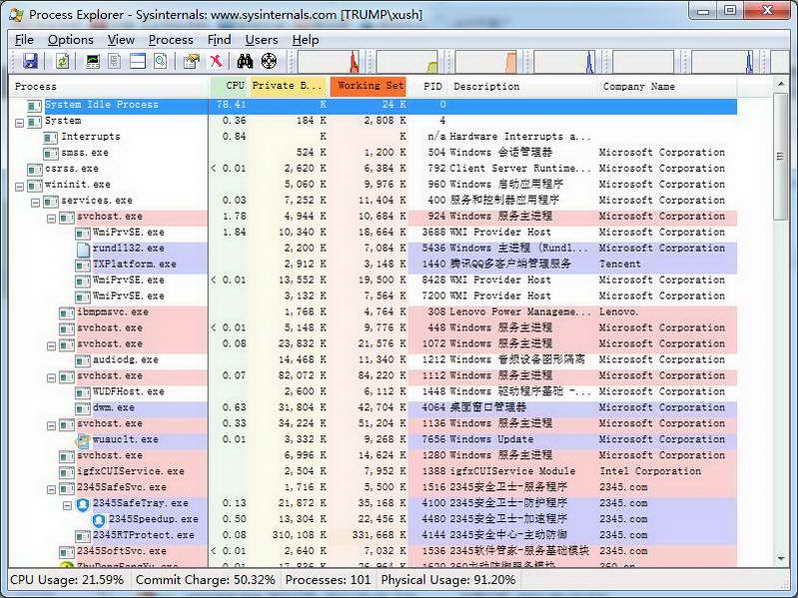The width and height of the screenshot is (798, 598).
Task: Click the Refresh Now toolbar icon
Action: [62, 62]
